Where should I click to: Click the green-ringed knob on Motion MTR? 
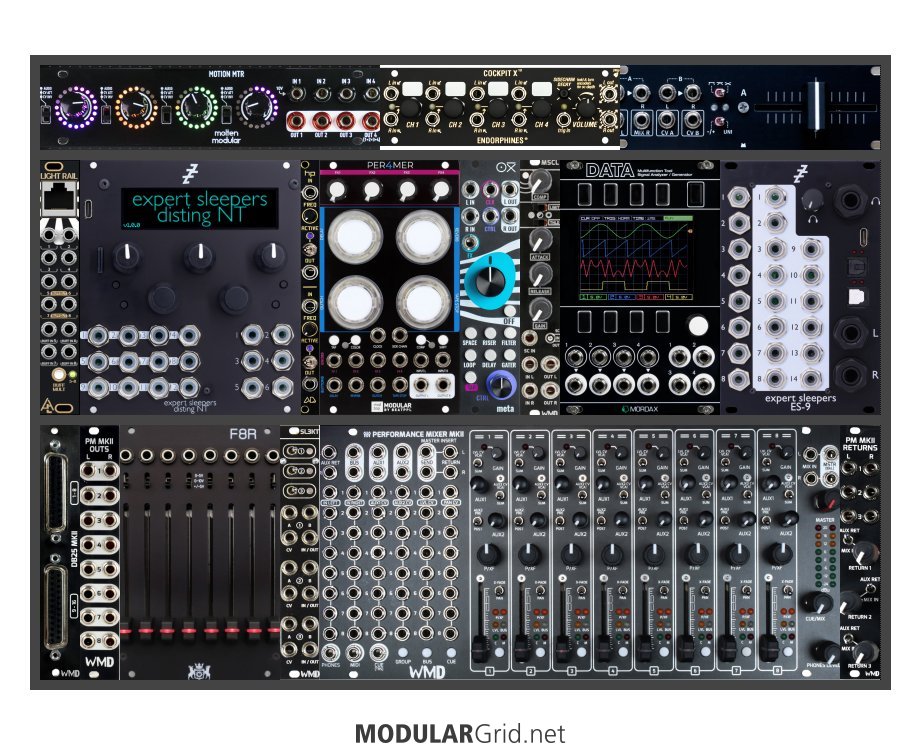(197, 107)
